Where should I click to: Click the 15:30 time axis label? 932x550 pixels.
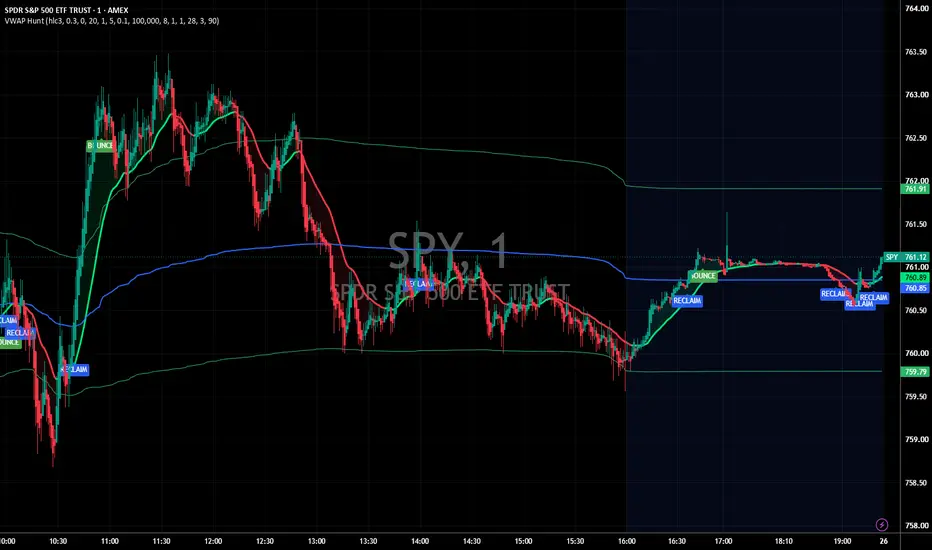click(x=575, y=541)
